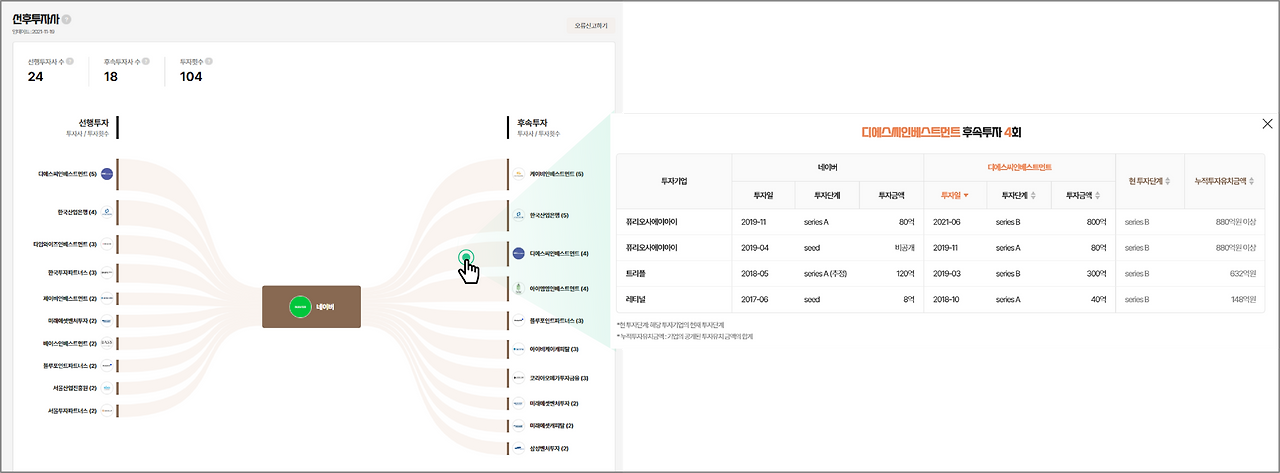Click 아이엠엠인베스트먼트 (4) logo icon
1280x473 pixels.
click(x=518, y=288)
